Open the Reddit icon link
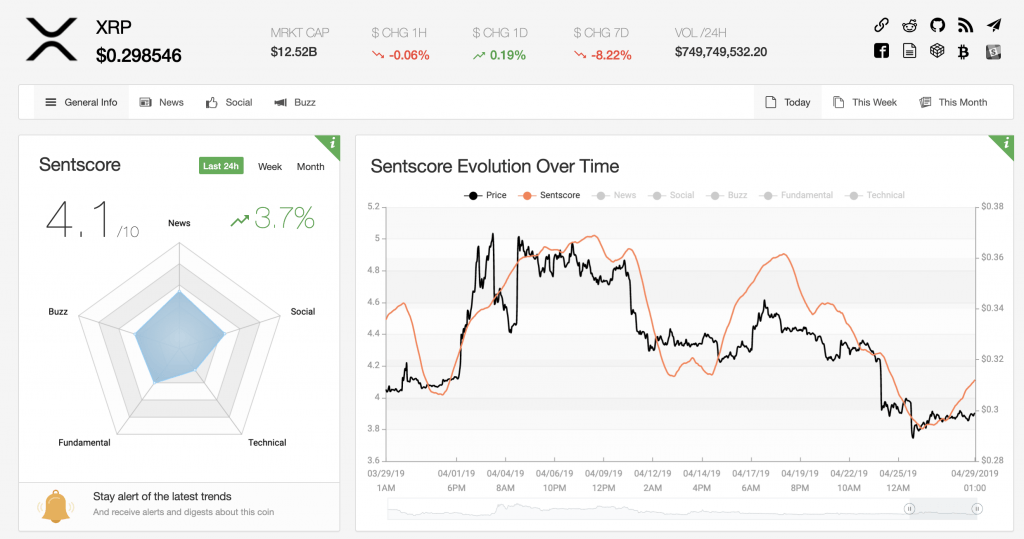Screen dimensions: 1024x539 click(x=909, y=25)
